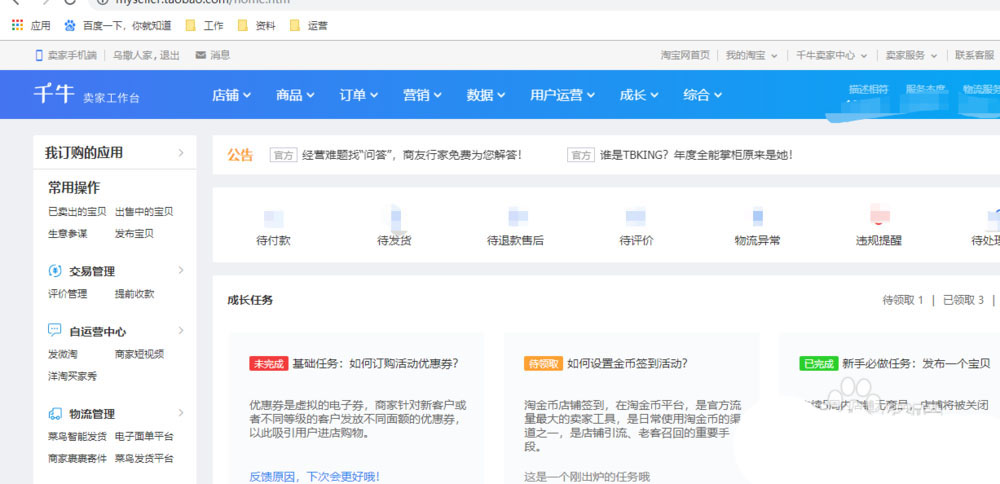
Task: Expand the 订单 menu
Action: coord(359,95)
